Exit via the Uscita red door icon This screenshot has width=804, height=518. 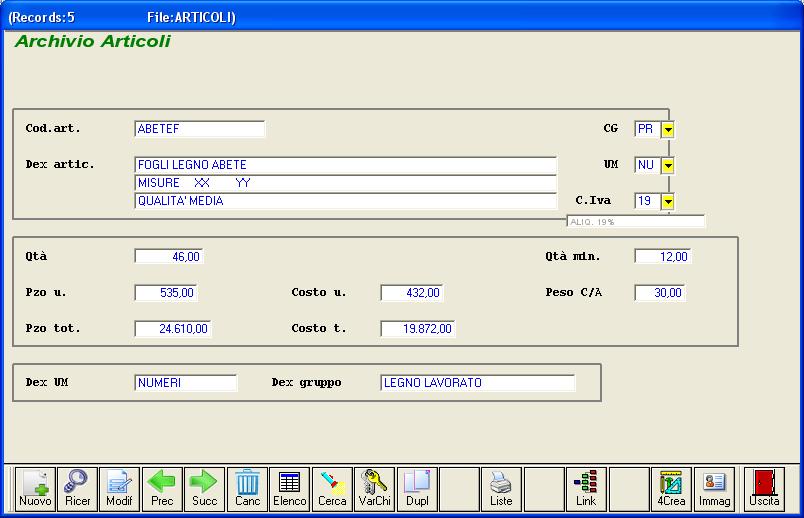coord(764,489)
